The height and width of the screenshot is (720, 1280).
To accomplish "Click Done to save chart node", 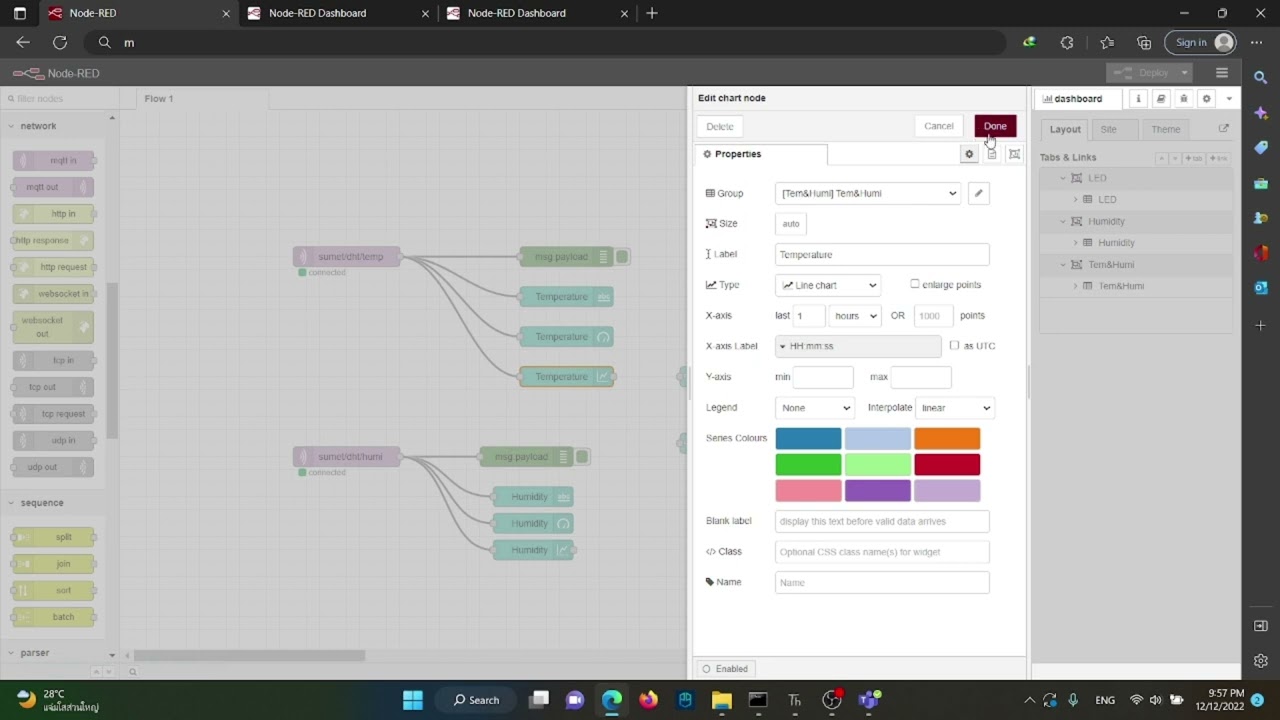I will (x=995, y=126).
